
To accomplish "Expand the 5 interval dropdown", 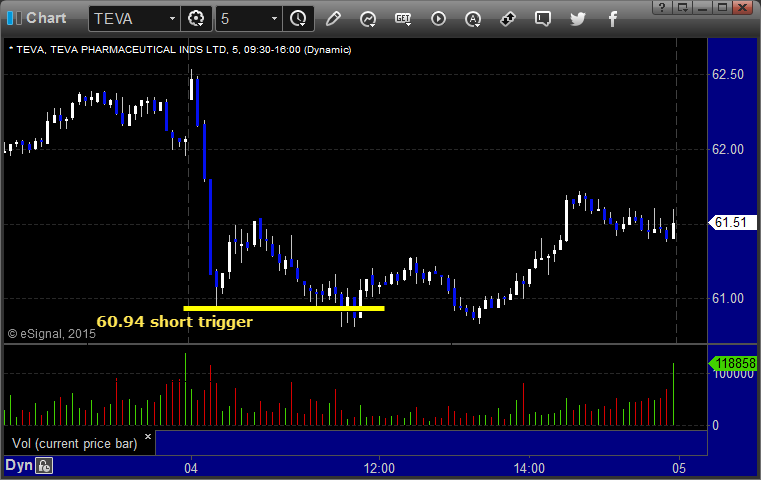I will 274,19.
